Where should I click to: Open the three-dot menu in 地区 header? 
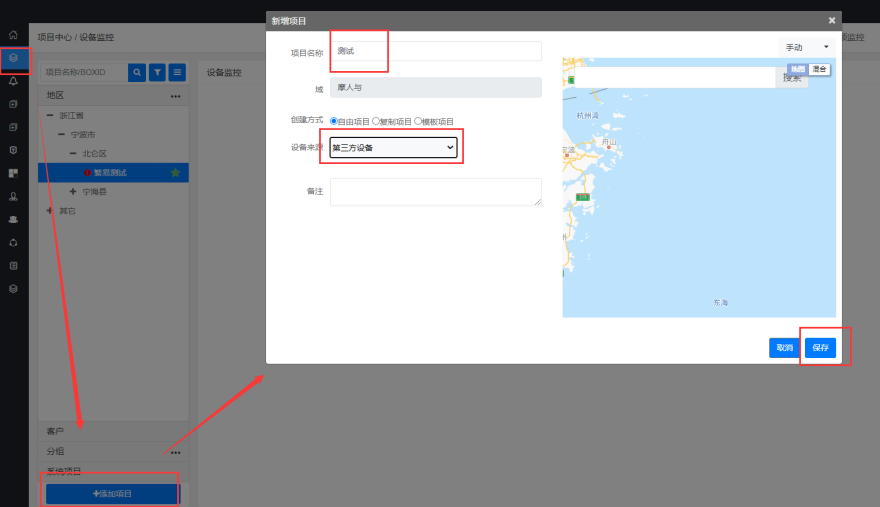[x=176, y=96]
